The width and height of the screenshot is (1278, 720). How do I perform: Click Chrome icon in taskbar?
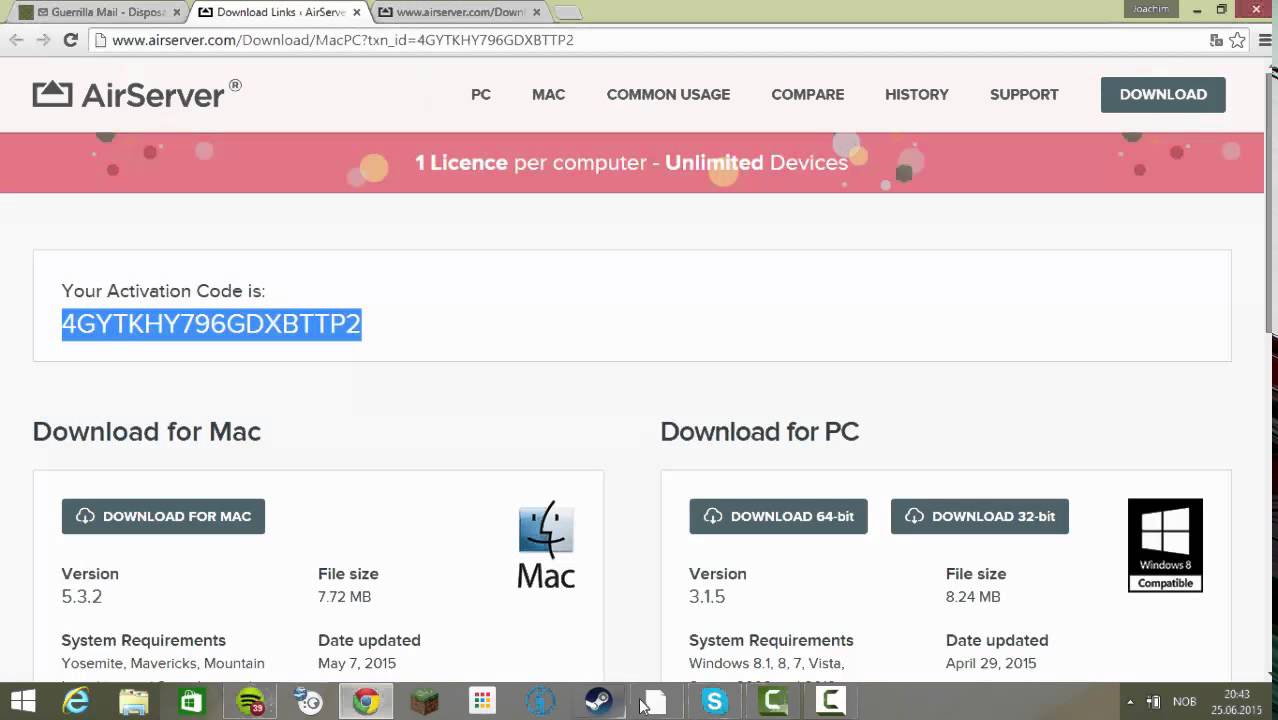pos(366,702)
